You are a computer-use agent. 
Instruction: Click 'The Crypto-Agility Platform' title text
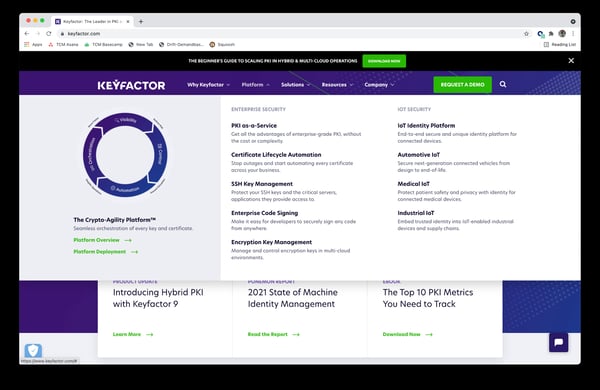click(114, 220)
